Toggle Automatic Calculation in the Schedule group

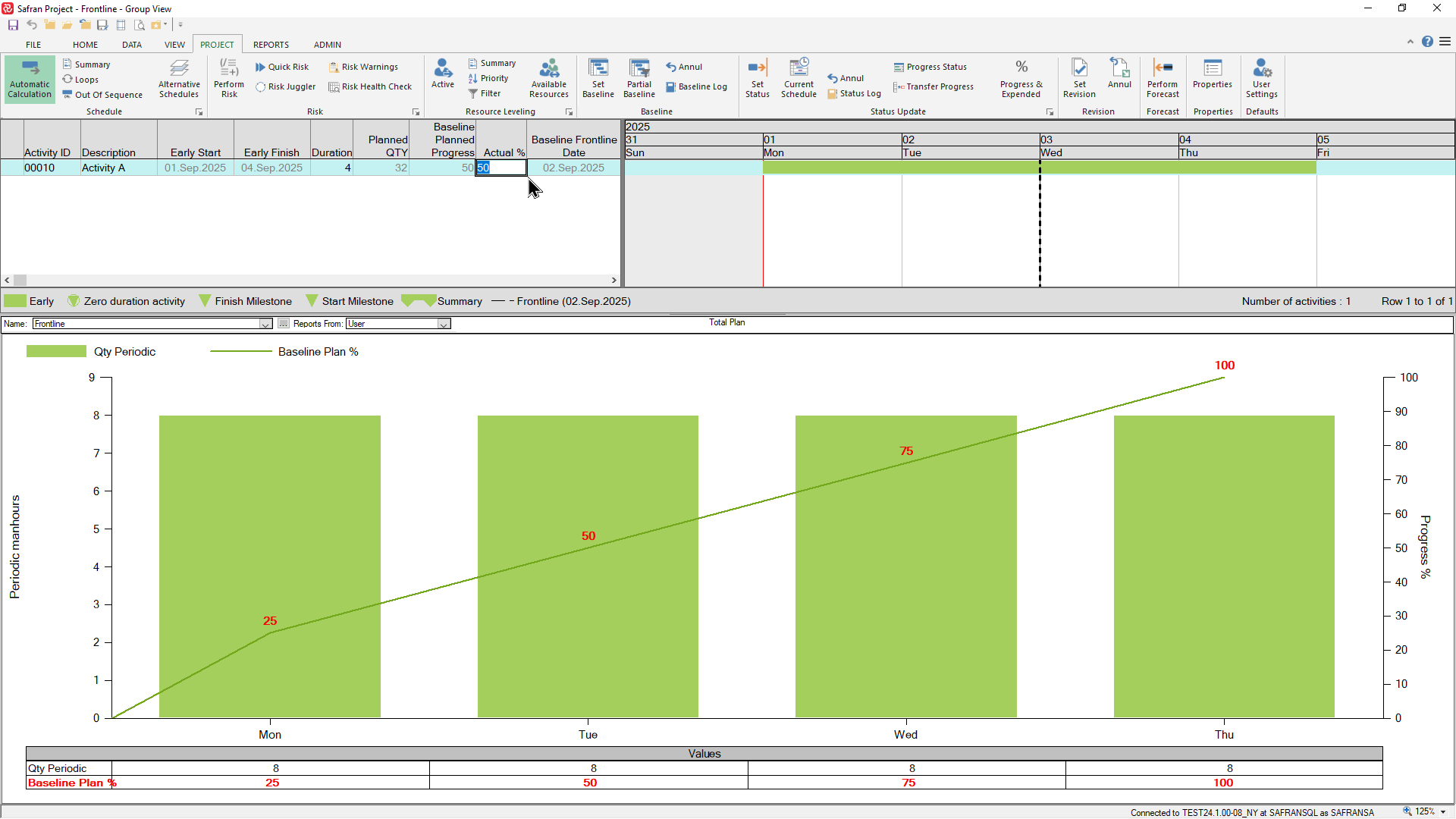(x=30, y=79)
